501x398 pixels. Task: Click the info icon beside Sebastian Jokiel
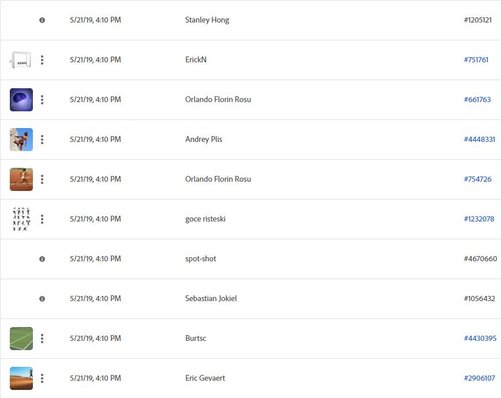click(x=42, y=299)
